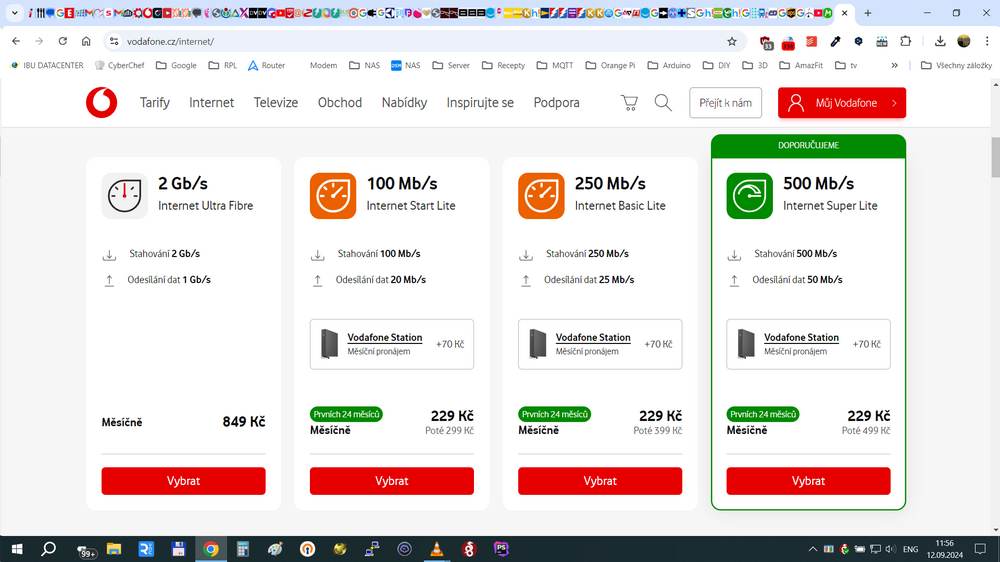Open the Internet menu
The width and height of the screenshot is (1000, 562).
211,103
